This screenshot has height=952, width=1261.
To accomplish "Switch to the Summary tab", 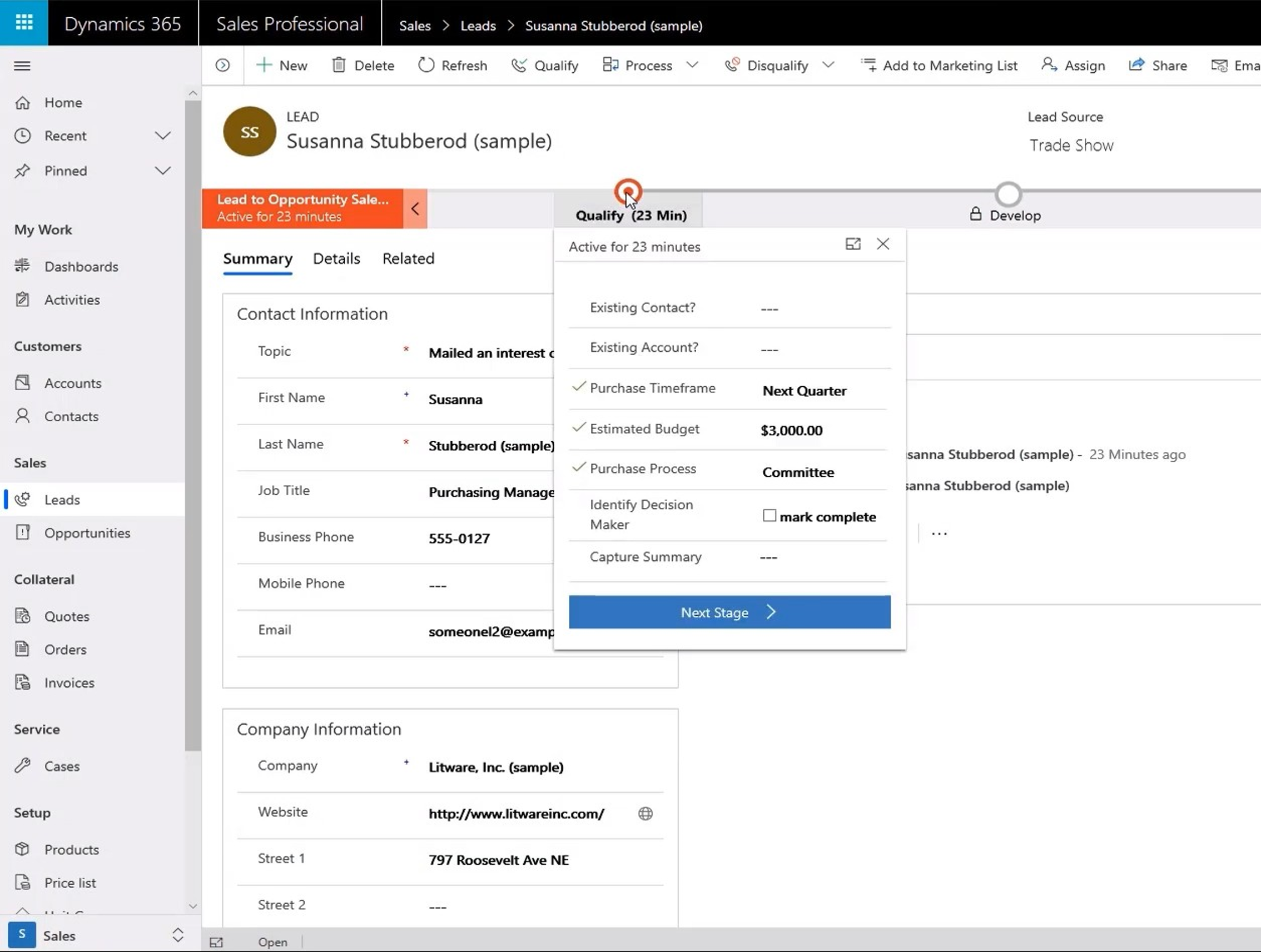I will coord(257,259).
